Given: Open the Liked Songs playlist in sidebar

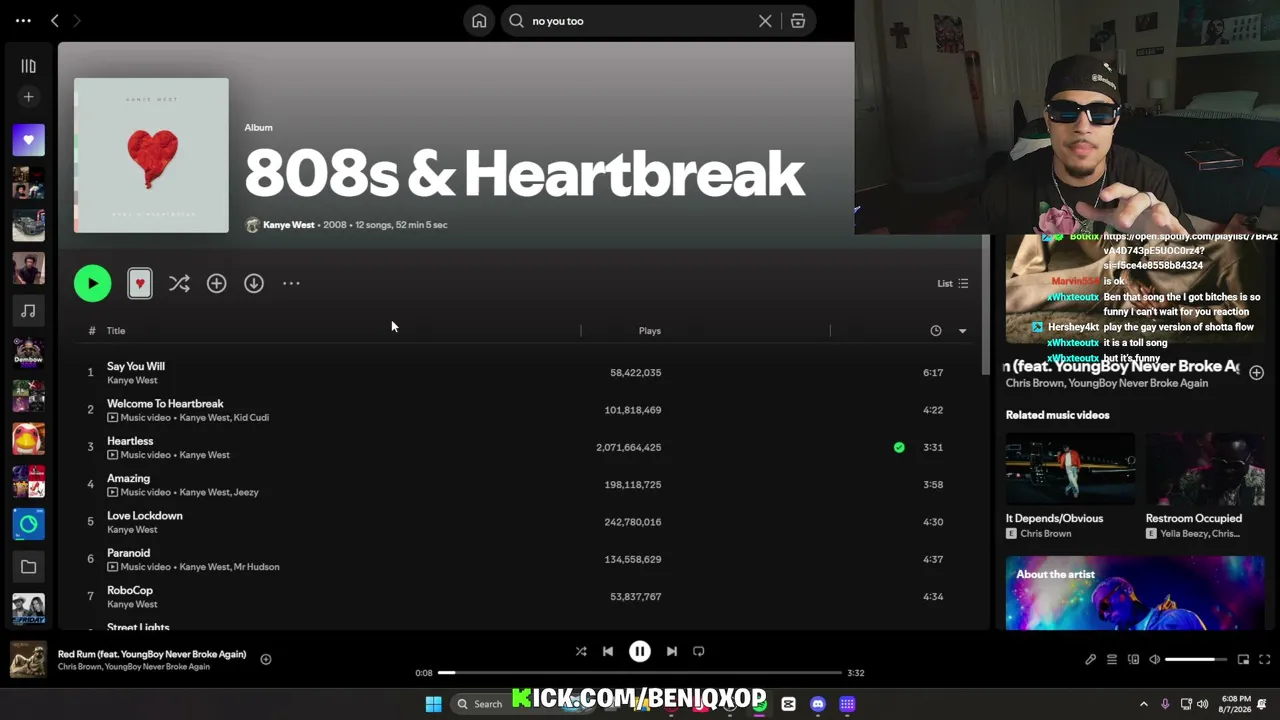Looking at the screenshot, I should [x=28, y=140].
